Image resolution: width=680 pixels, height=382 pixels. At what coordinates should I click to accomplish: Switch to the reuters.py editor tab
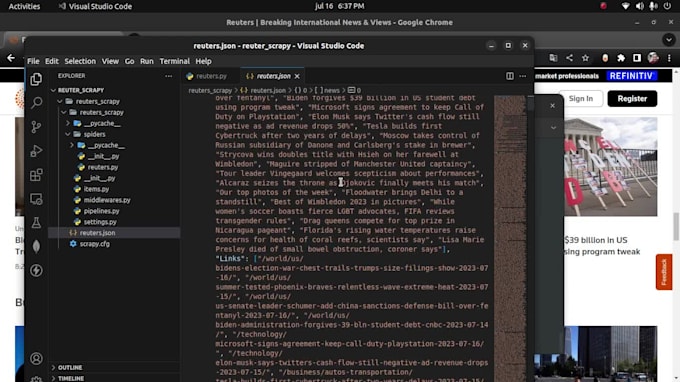211,76
